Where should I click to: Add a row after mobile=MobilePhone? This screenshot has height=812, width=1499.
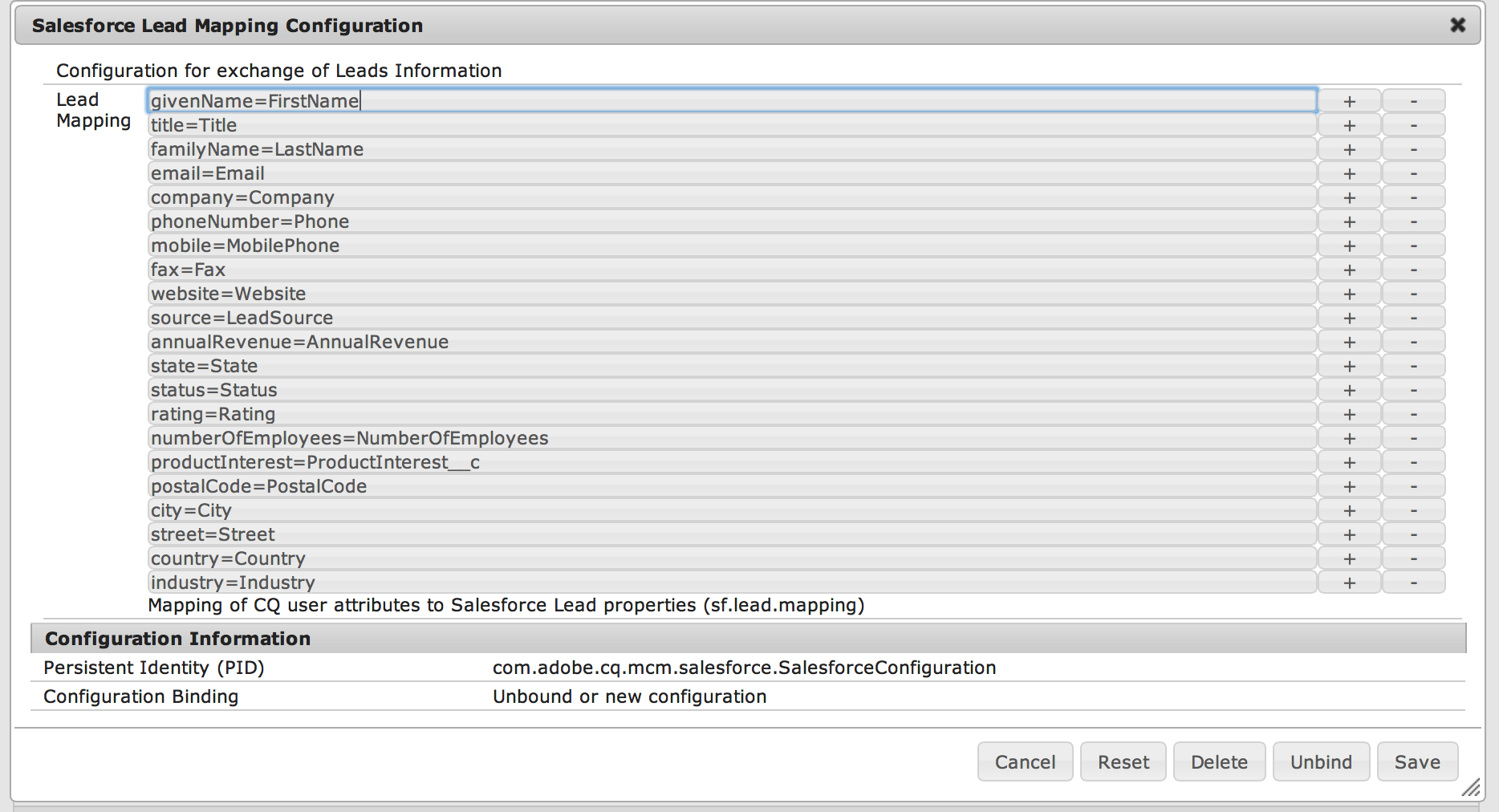point(1350,246)
